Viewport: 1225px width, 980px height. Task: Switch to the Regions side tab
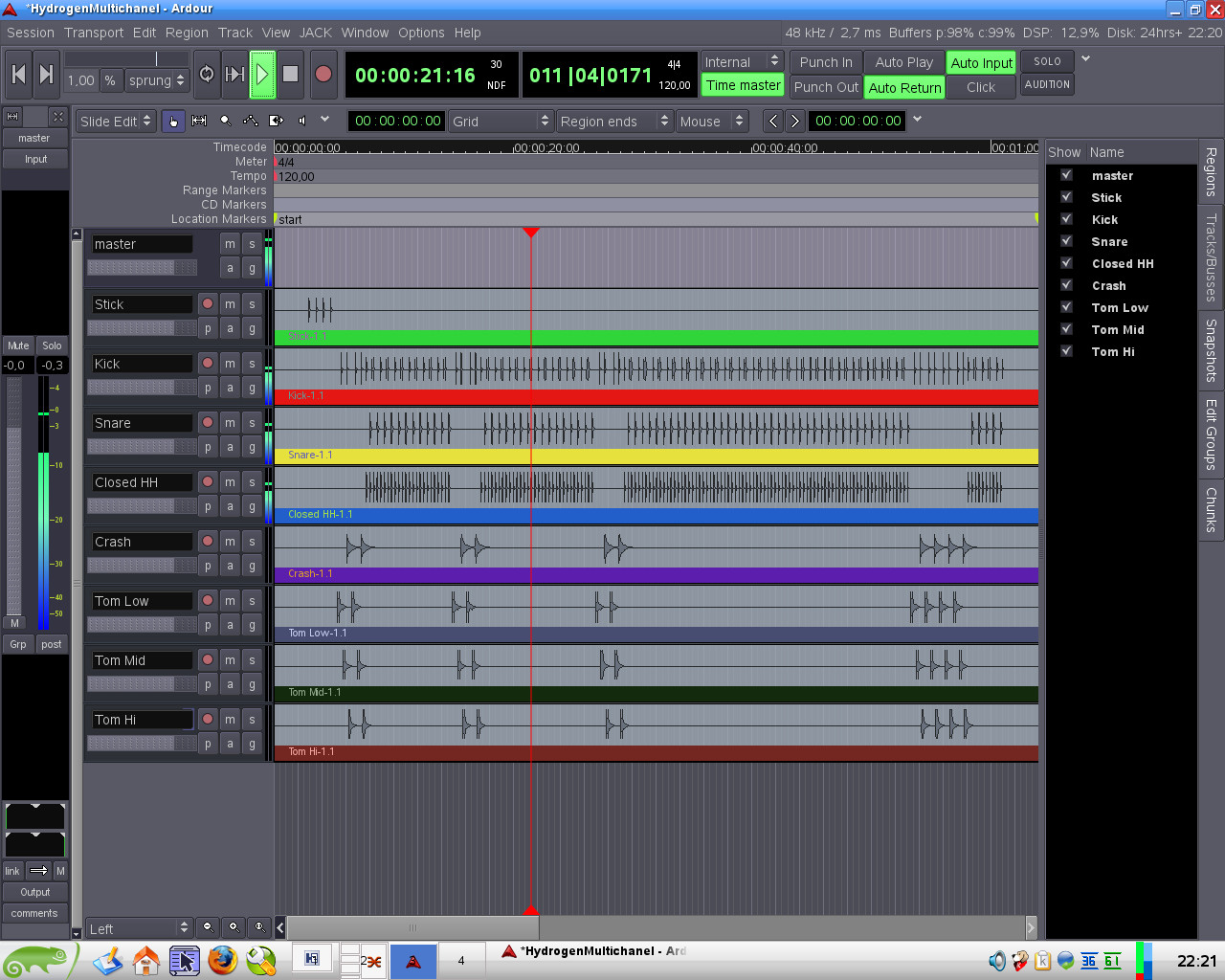1211,172
